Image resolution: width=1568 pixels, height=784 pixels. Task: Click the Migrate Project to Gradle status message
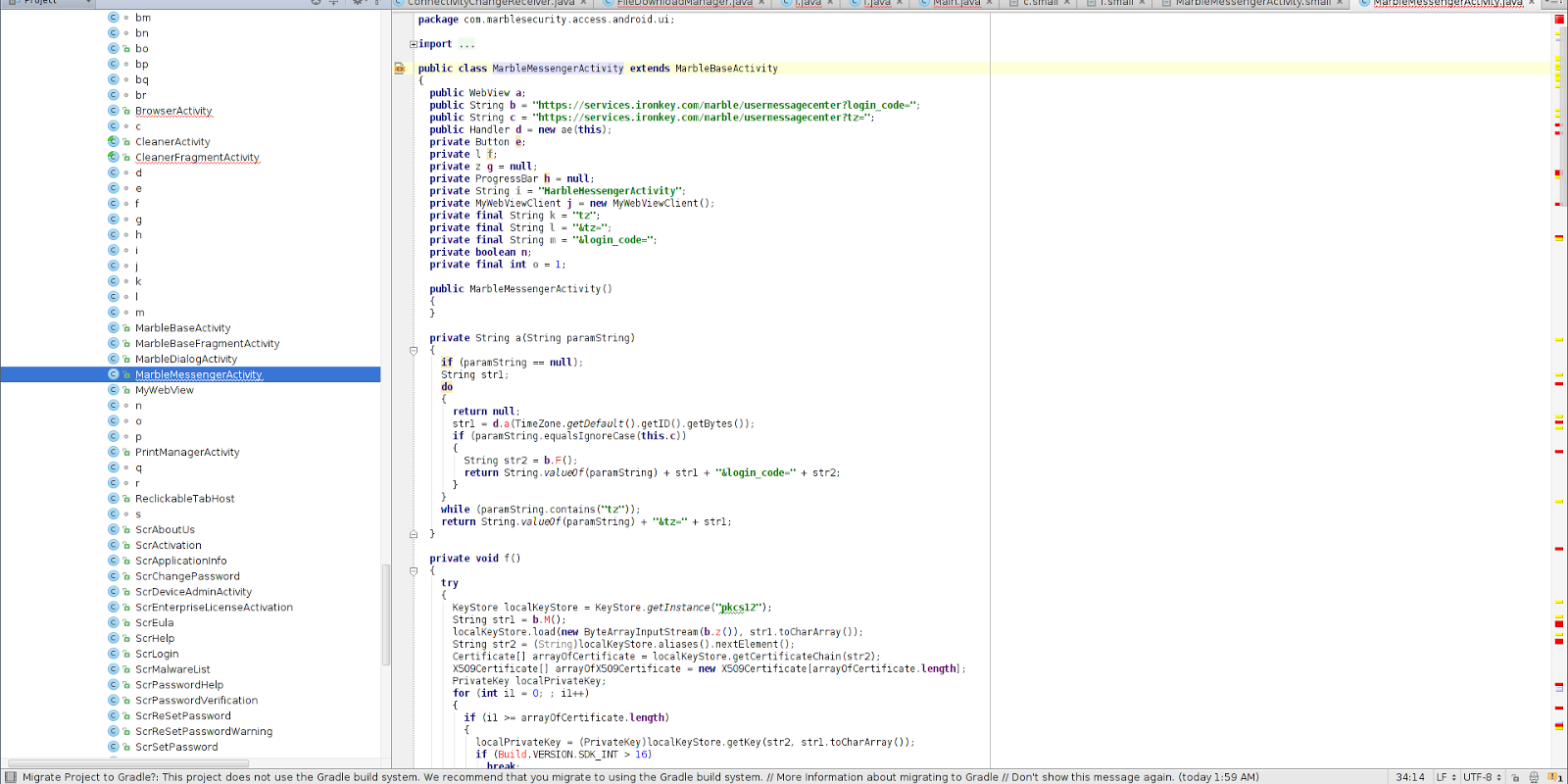pyautogui.click(x=641, y=777)
